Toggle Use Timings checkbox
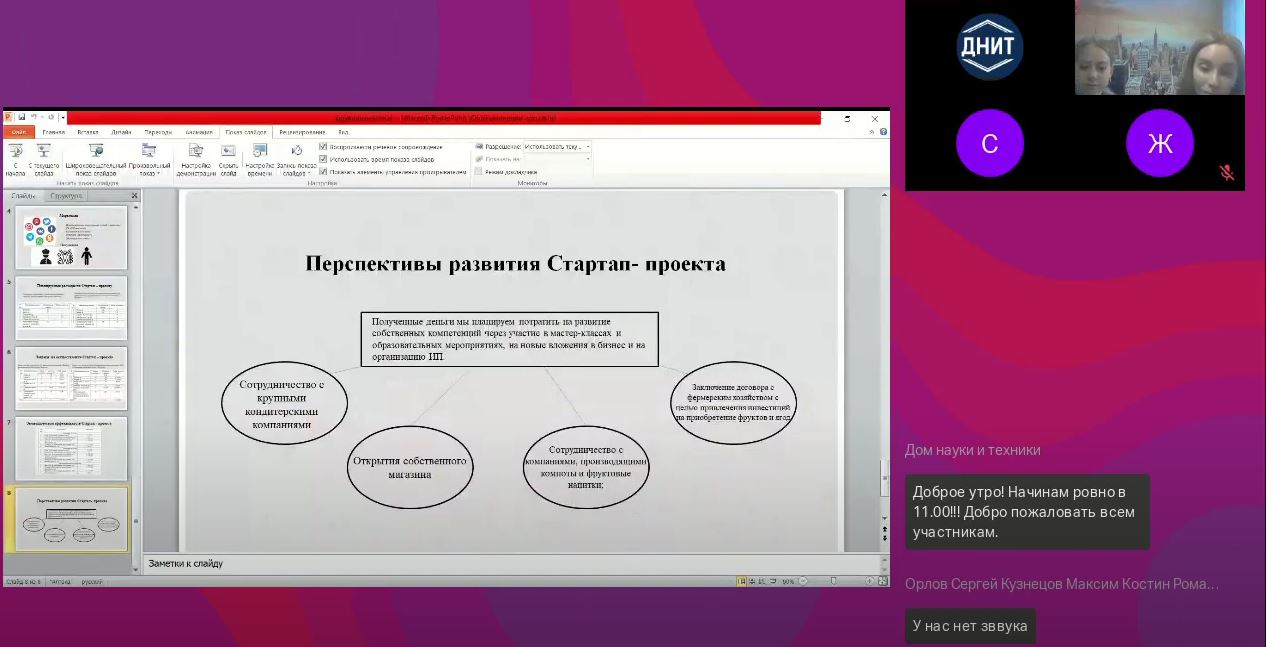Image resolution: width=1268 pixels, height=647 pixels. click(324, 159)
